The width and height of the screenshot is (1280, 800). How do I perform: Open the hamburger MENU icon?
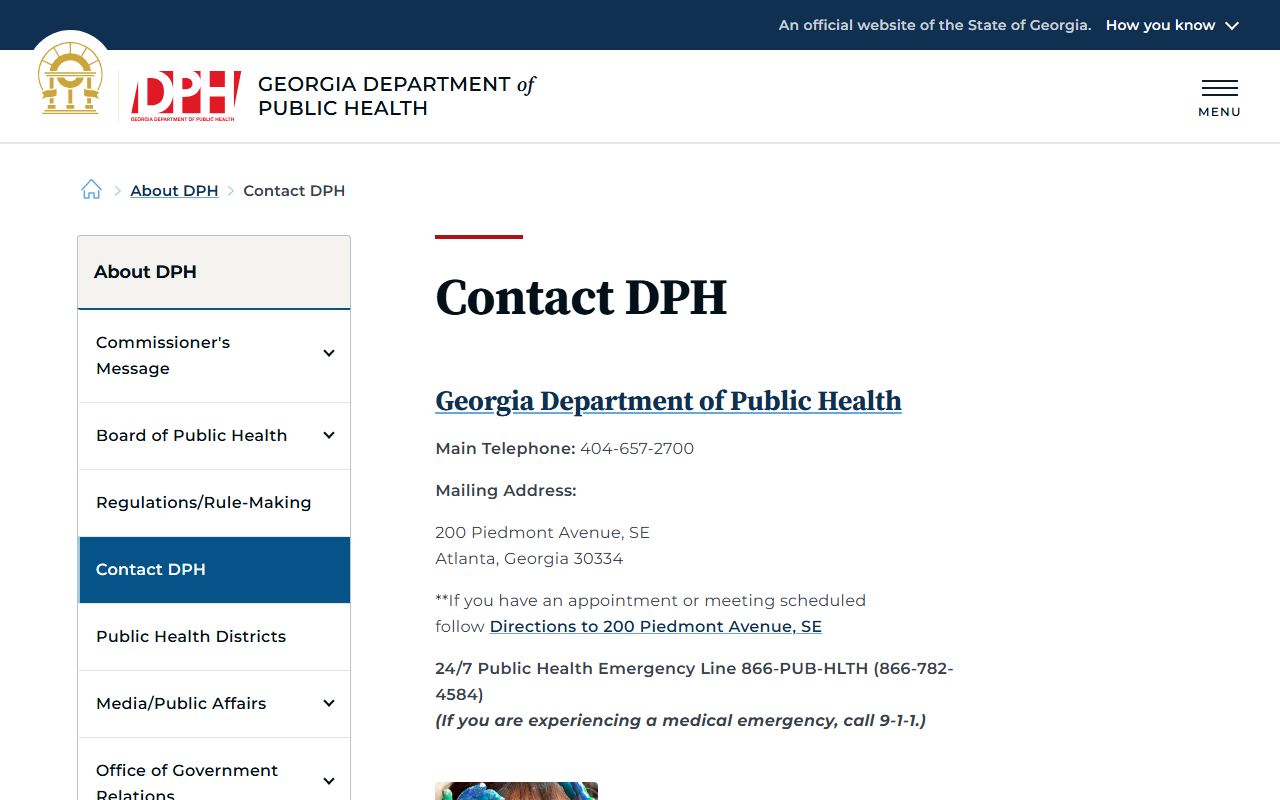(x=1219, y=98)
